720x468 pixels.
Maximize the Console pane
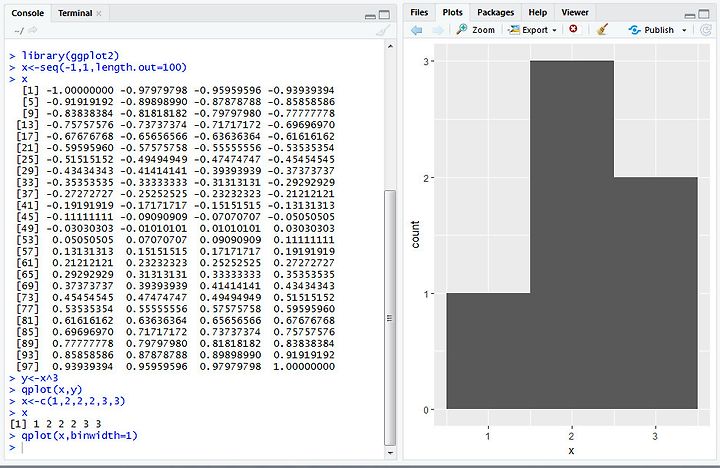pos(384,15)
